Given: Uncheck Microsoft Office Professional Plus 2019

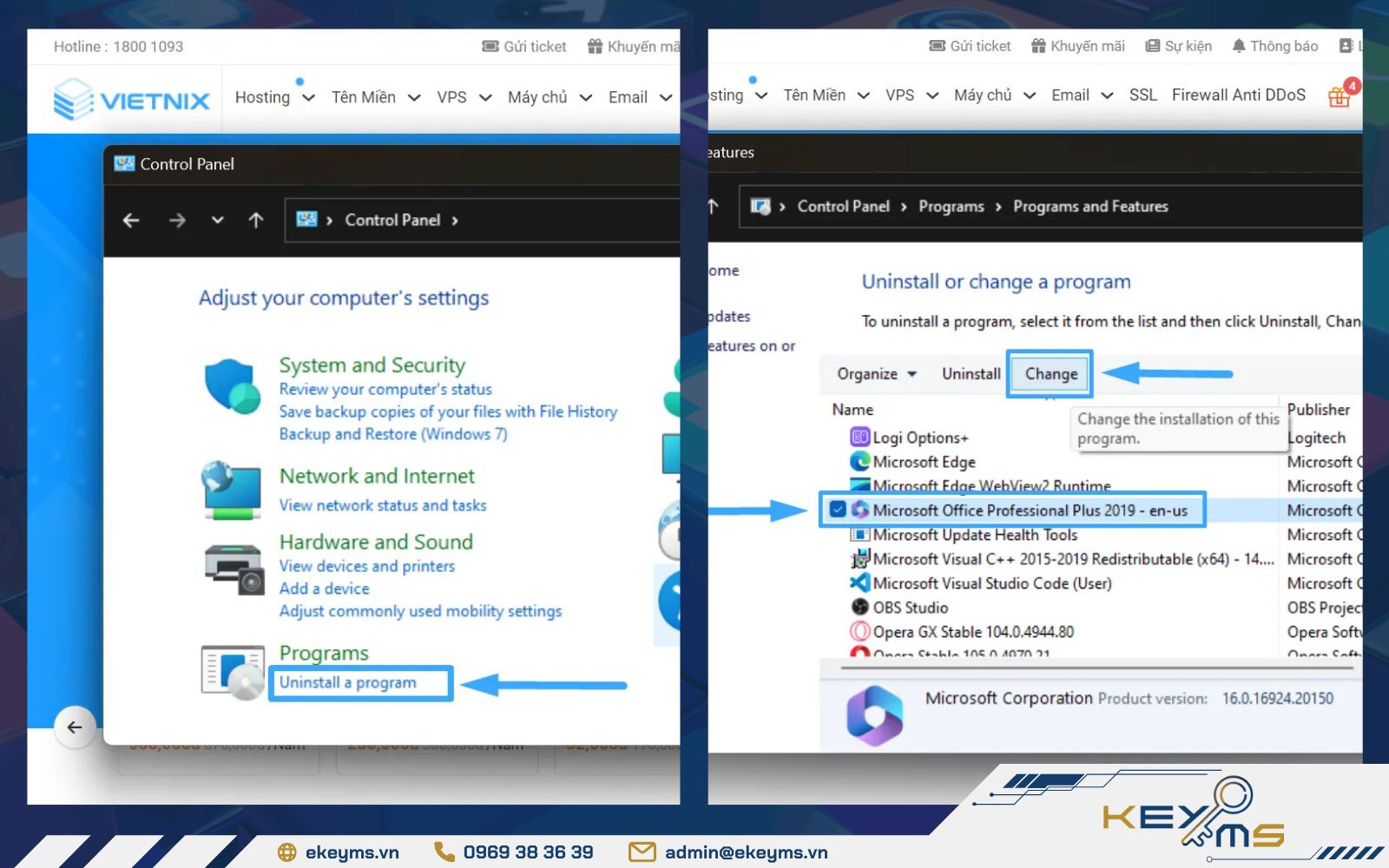Looking at the screenshot, I should click(x=839, y=510).
